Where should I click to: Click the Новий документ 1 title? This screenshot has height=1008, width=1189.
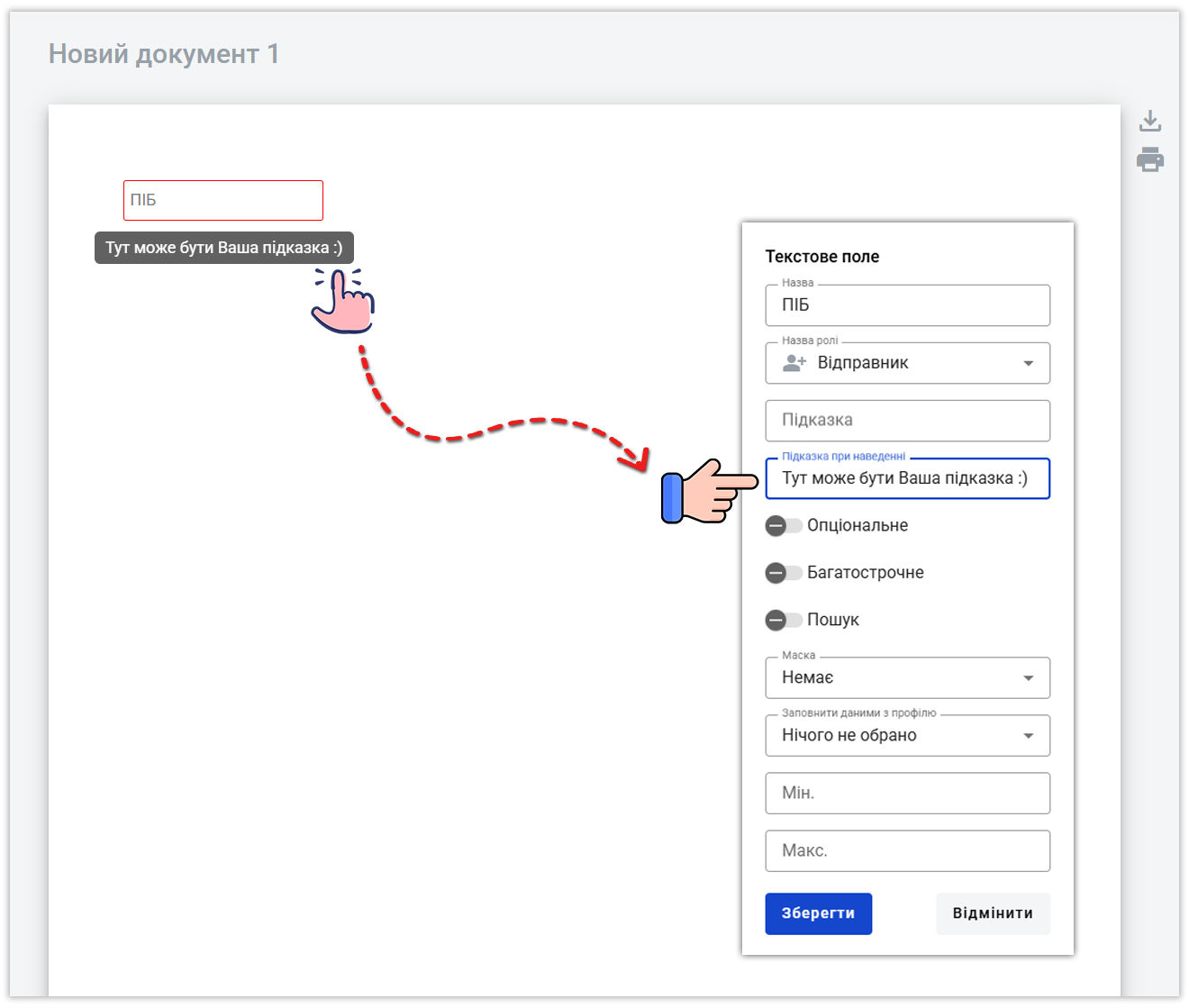click(x=164, y=54)
